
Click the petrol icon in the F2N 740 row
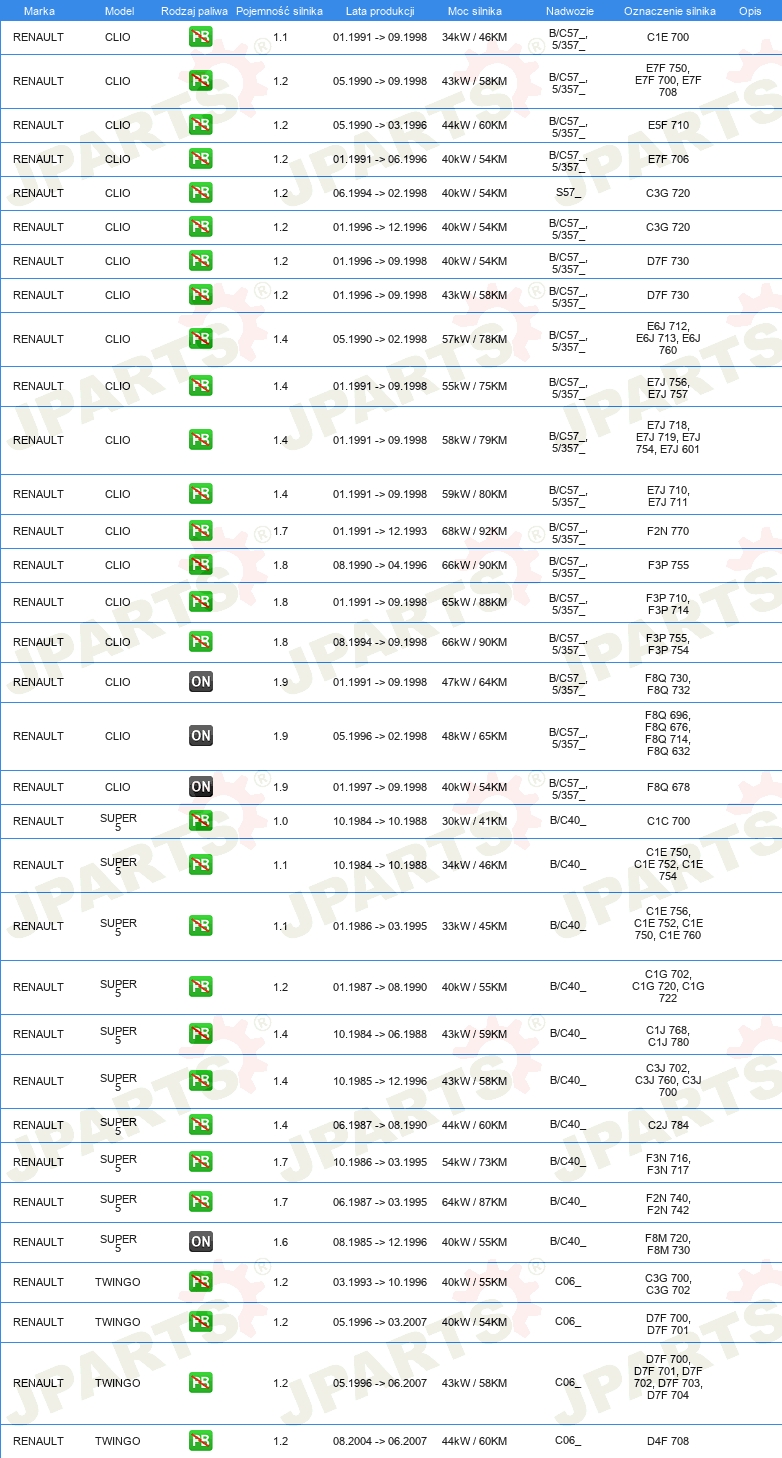coord(201,1202)
